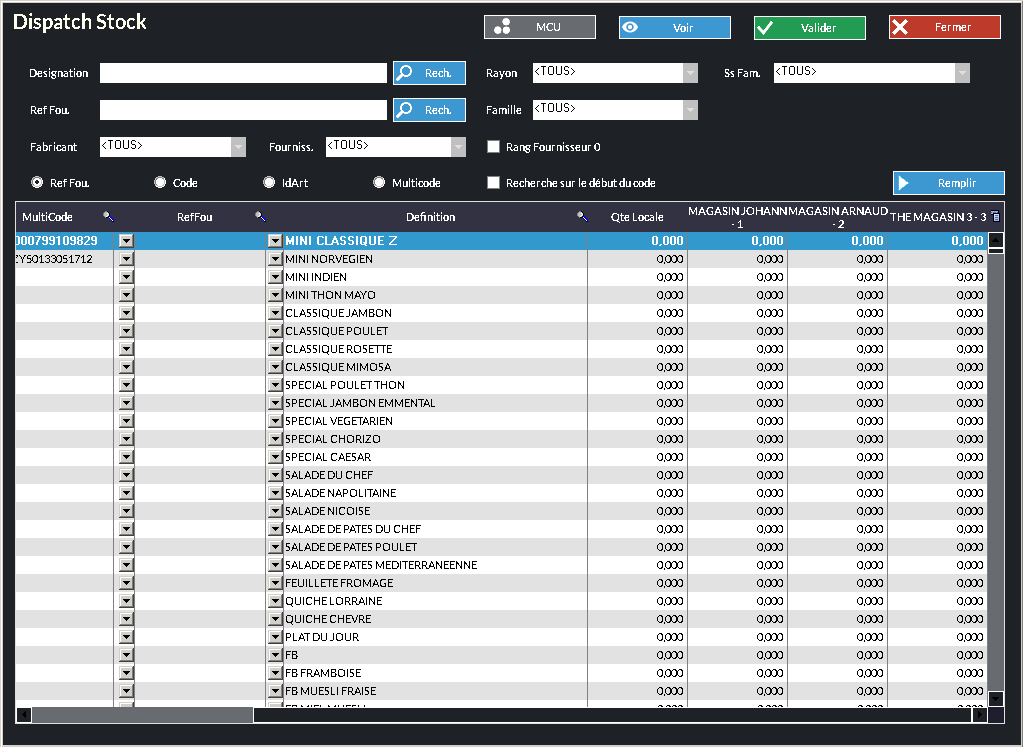Click the red Fermer button

[944, 27]
